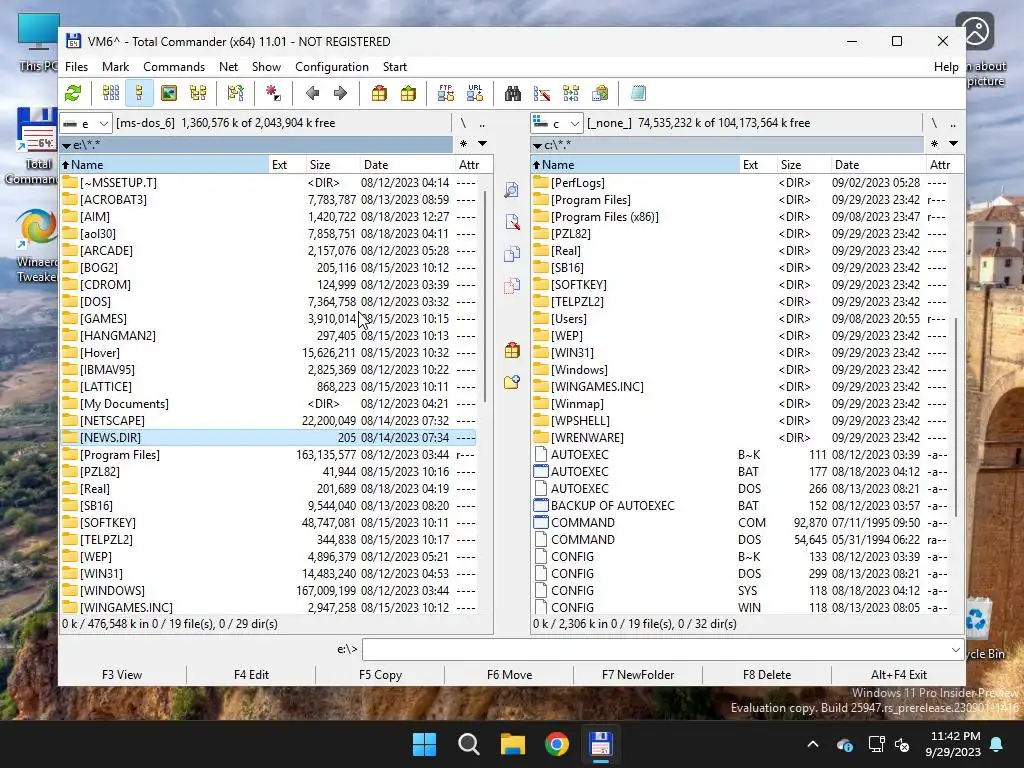The image size is (1024, 768).
Task: Open the Commands menu
Action: click(x=174, y=67)
